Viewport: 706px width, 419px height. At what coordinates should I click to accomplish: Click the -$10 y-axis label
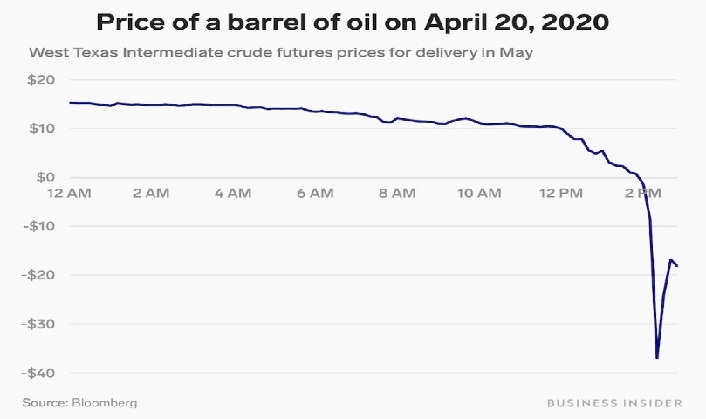[39, 226]
